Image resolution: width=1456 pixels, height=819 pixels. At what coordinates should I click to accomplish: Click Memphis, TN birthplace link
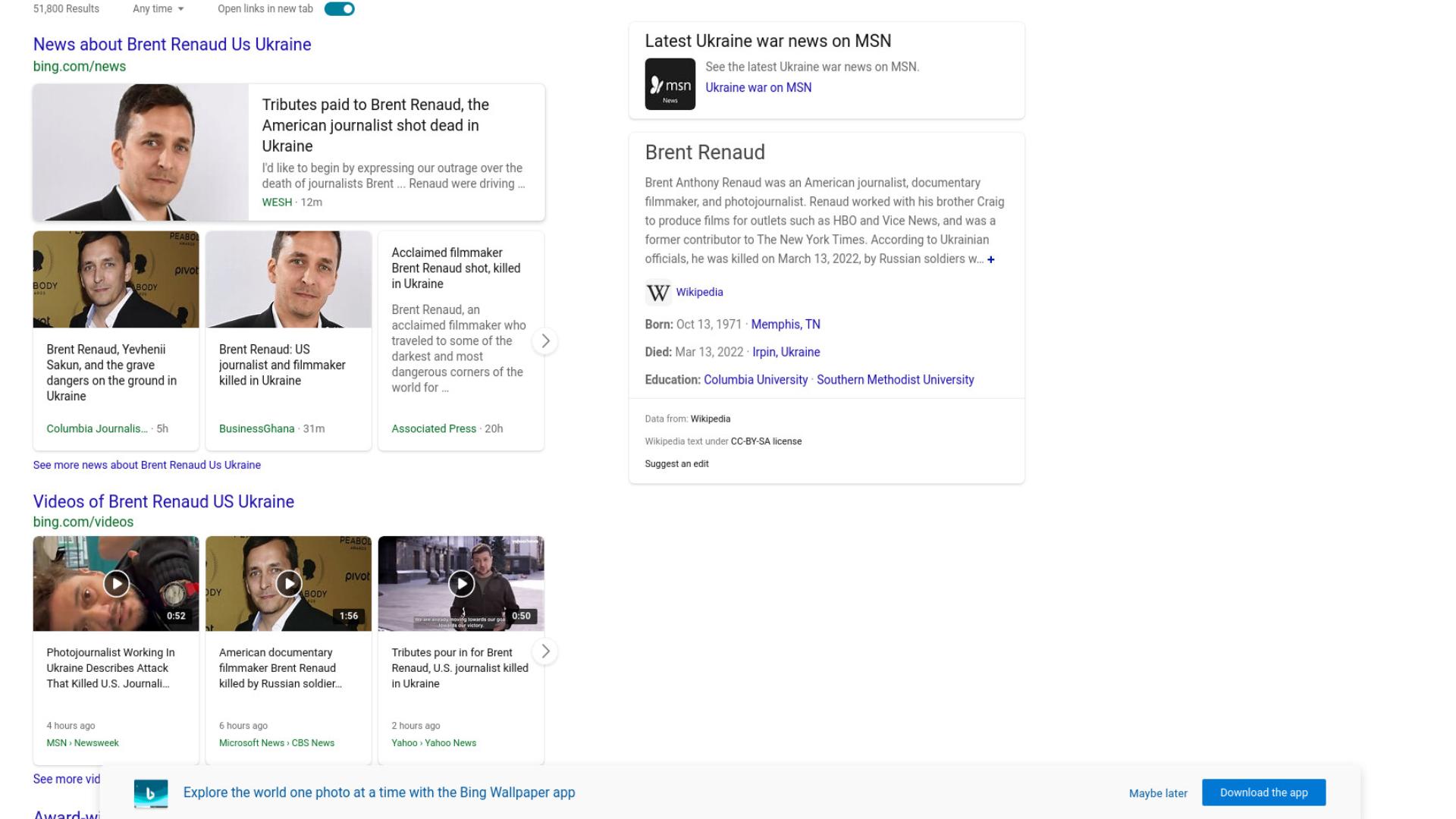(786, 325)
